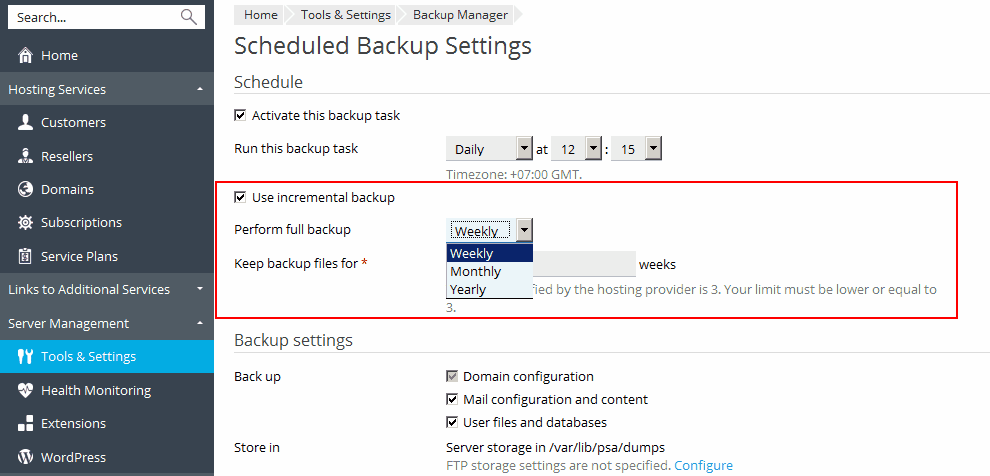Click the Configure FTP storage link

point(703,466)
